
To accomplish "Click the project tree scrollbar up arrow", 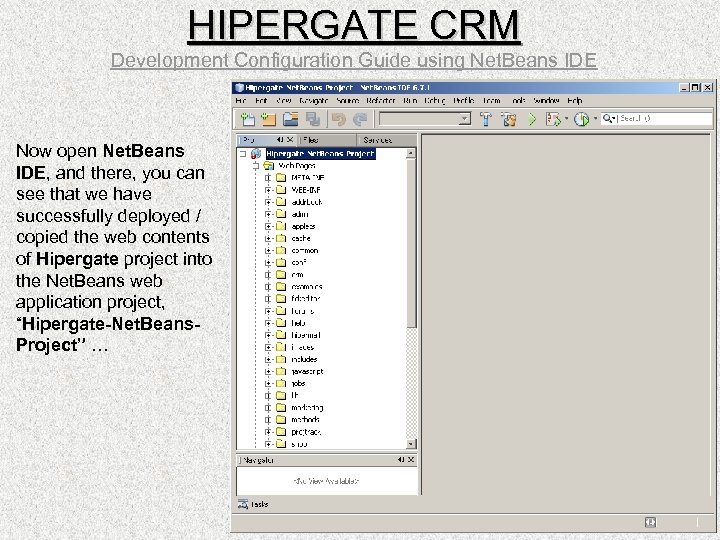I will pos(411,153).
